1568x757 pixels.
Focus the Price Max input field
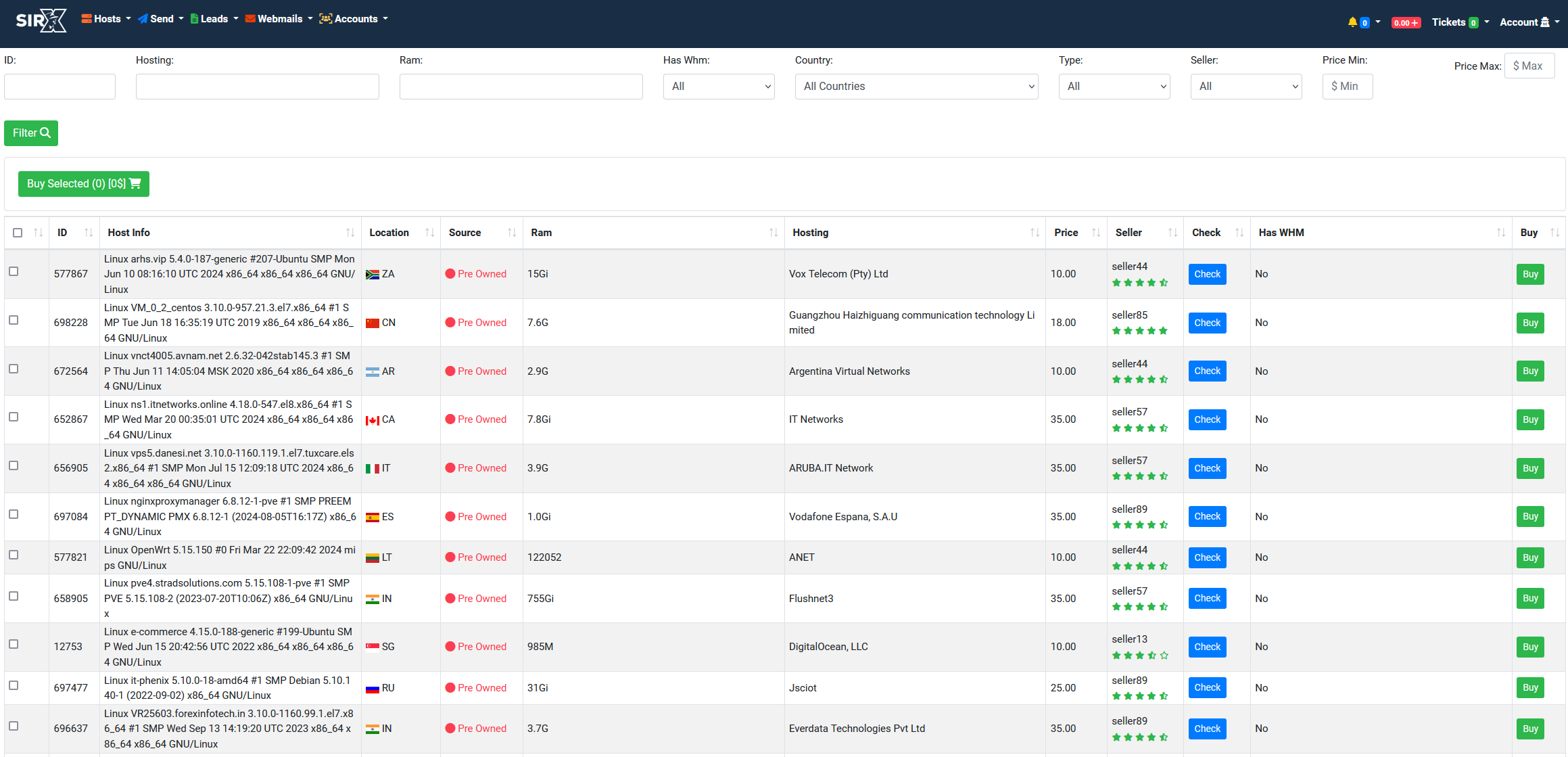pos(1529,66)
